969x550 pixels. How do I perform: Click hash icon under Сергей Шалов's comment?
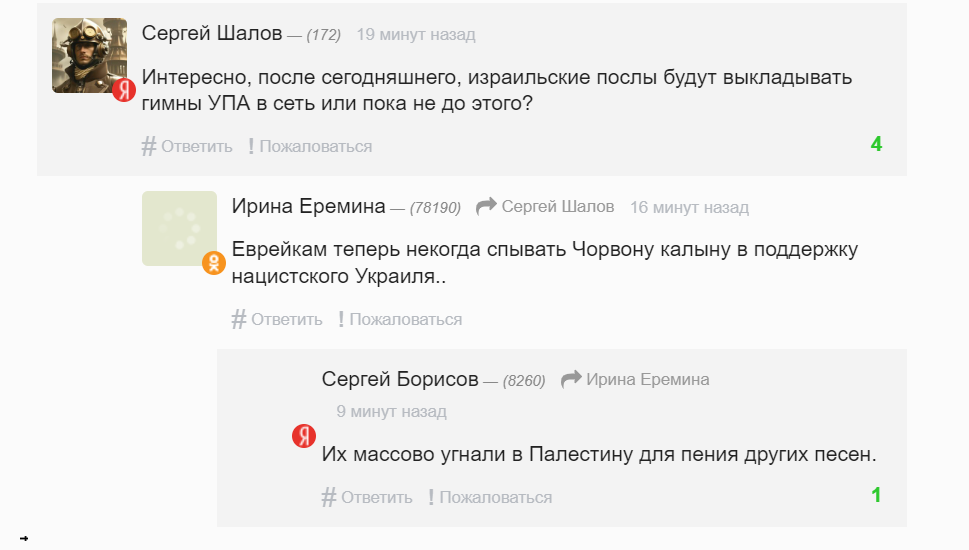click(x=149, y=146)
